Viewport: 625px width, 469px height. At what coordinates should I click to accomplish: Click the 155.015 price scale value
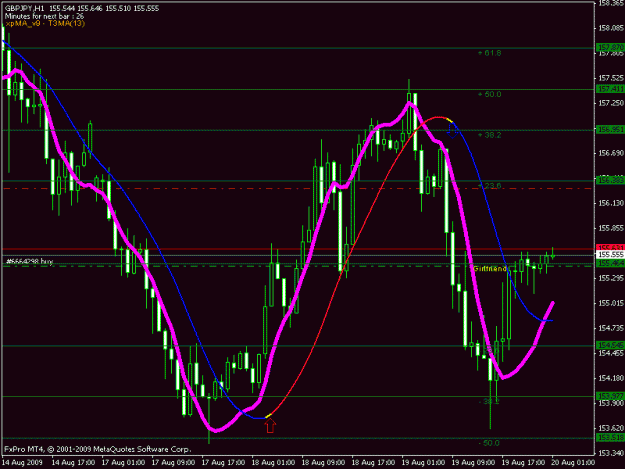pyautogui.click(x=611, y=303)
